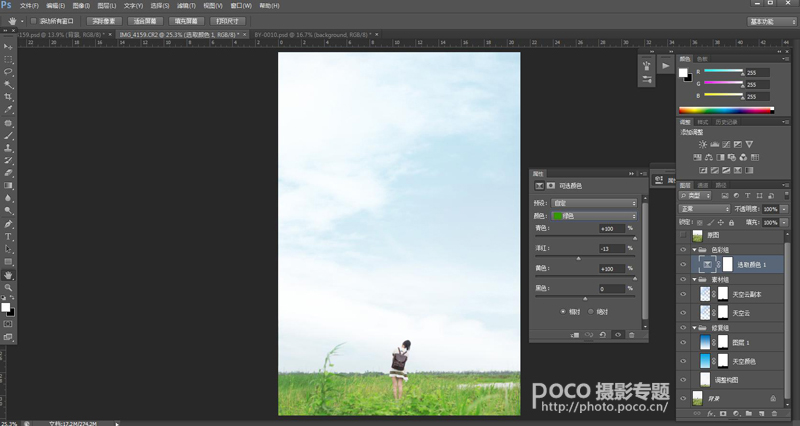This screenshot has height=426, width=800.
Task: Select the Horizontal Type tool
Action: (8, 237)
